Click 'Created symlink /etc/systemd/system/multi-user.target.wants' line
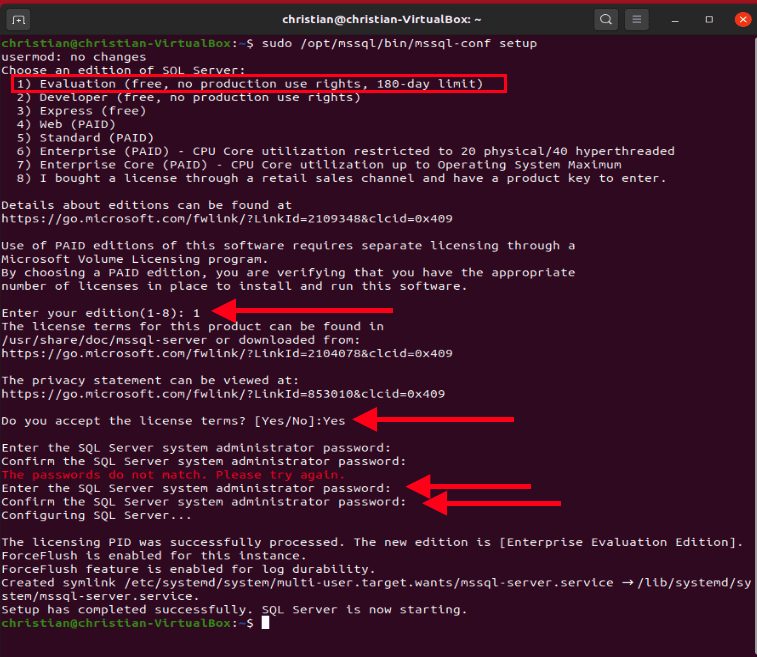 point(376,583)
